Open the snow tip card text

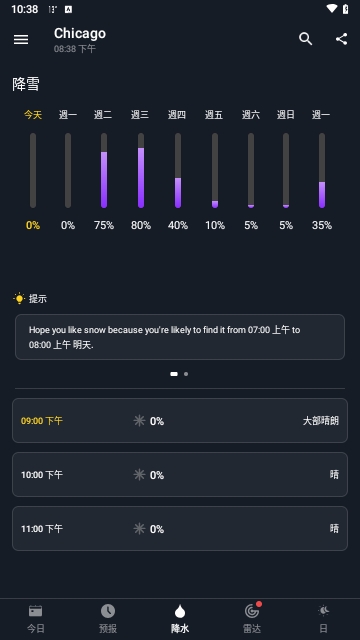(x=180, y=337)
